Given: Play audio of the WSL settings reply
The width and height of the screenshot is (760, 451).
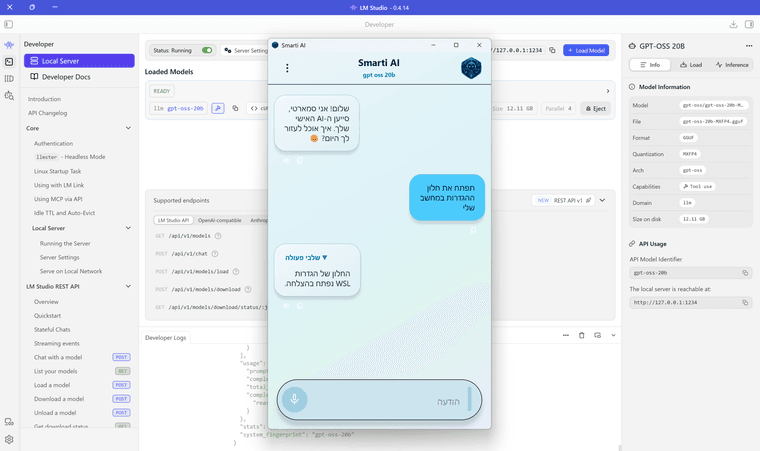Looking at the screenshot, I should pos(286,306).
